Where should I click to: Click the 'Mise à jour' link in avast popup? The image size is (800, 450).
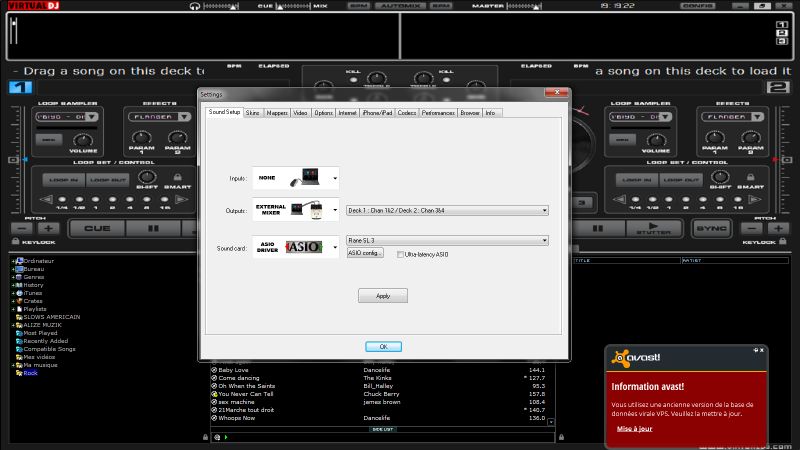pyautogui.click(x=634, y=428)
